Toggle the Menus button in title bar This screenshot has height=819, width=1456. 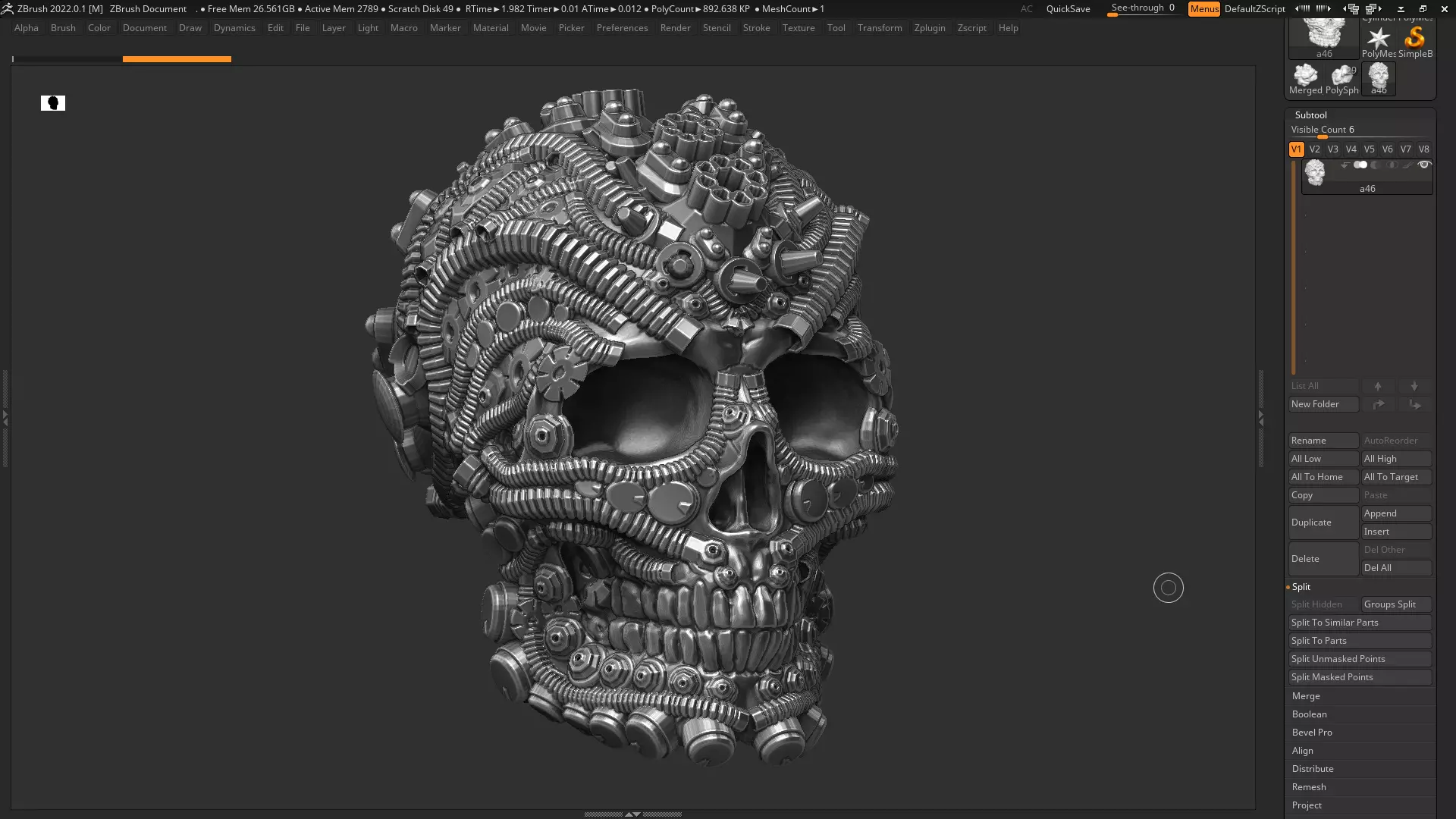1203,9
